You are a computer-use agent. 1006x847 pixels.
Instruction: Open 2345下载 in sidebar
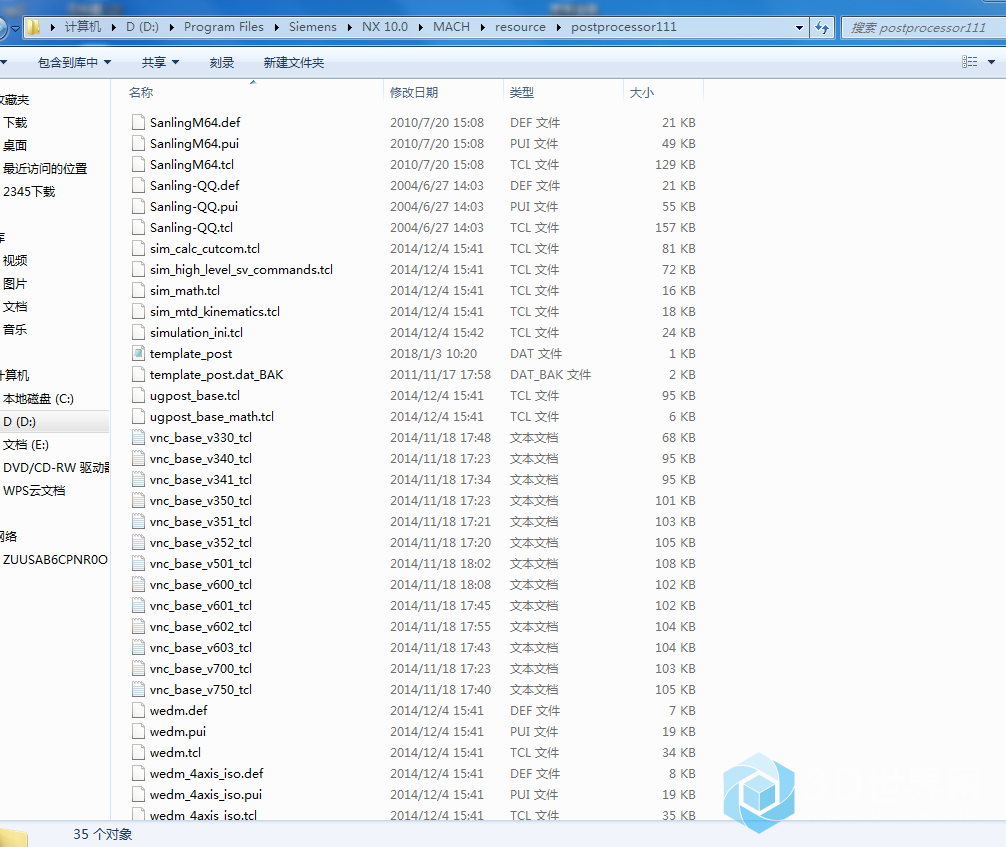point(29,192)
